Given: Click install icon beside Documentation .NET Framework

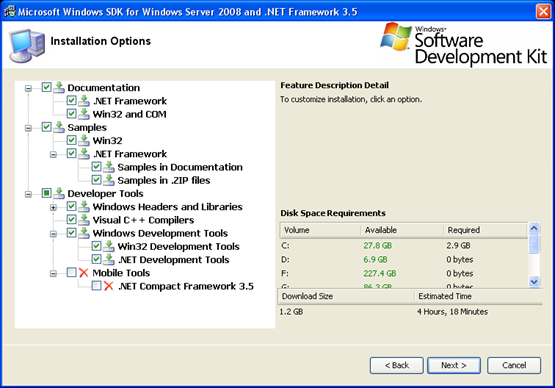Looking at the screenshot, I should (84, 101).
